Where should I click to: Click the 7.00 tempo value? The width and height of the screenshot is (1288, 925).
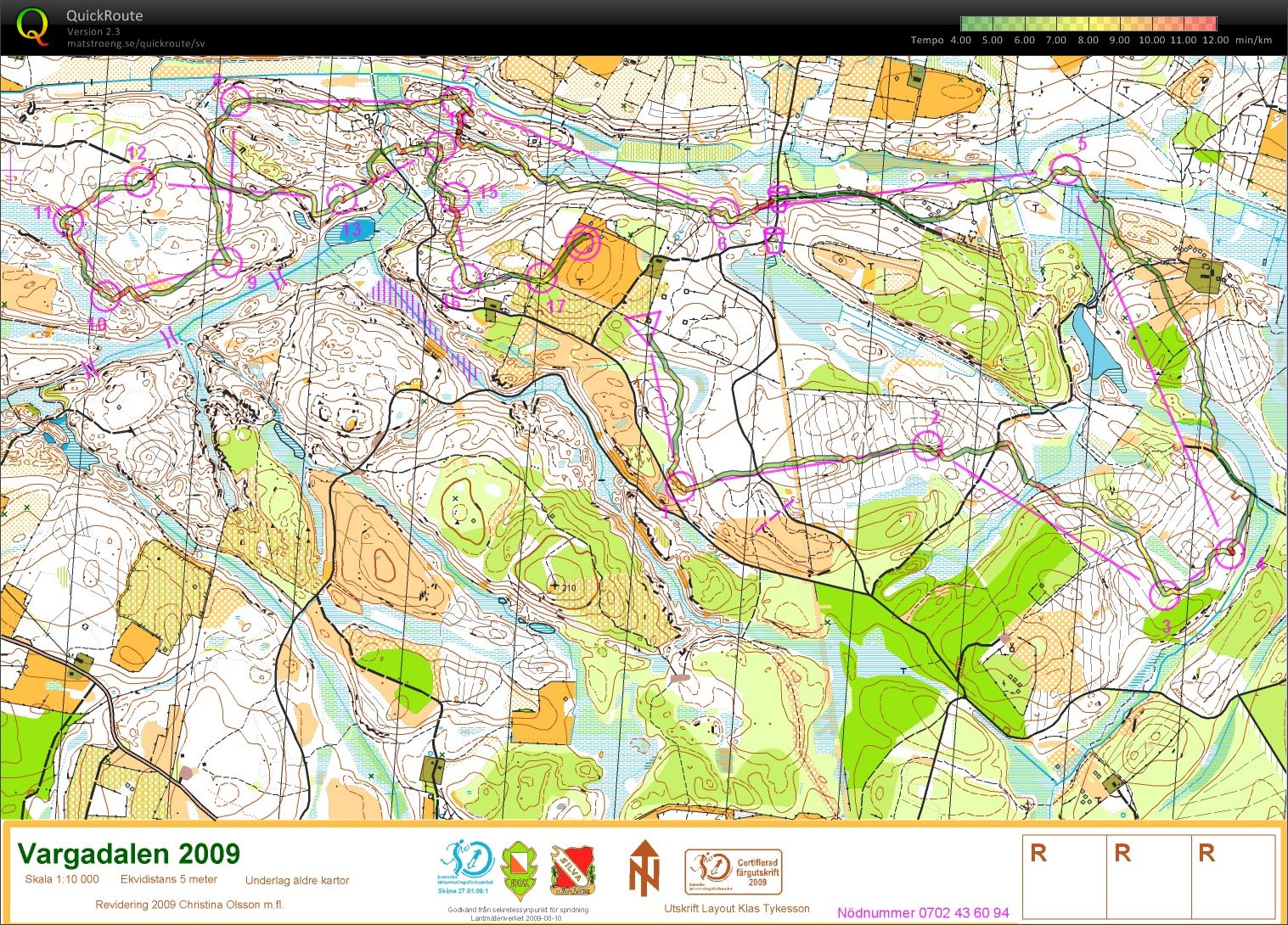pos(1056,40)
